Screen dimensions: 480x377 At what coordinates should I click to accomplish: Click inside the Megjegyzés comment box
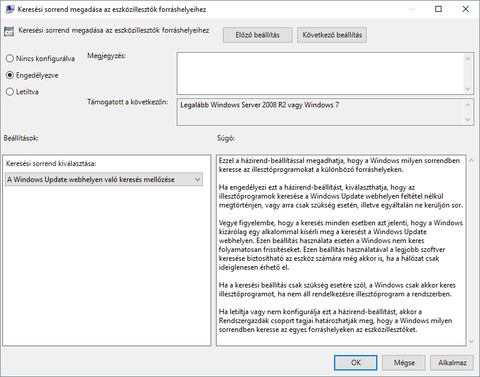pos(320,73)
